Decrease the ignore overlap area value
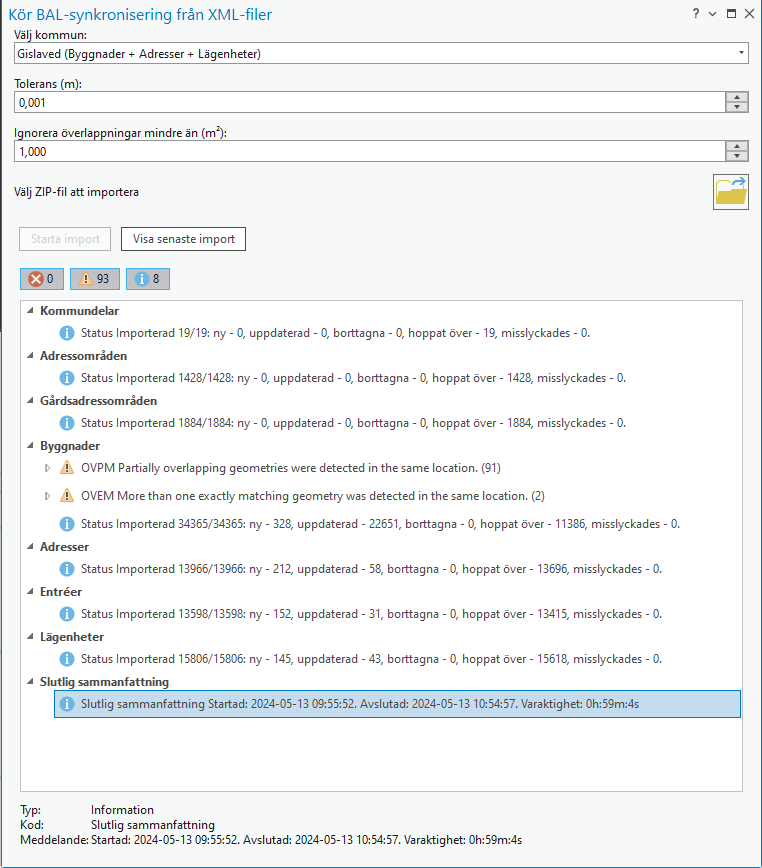The image size is (762, 868). 737,156
